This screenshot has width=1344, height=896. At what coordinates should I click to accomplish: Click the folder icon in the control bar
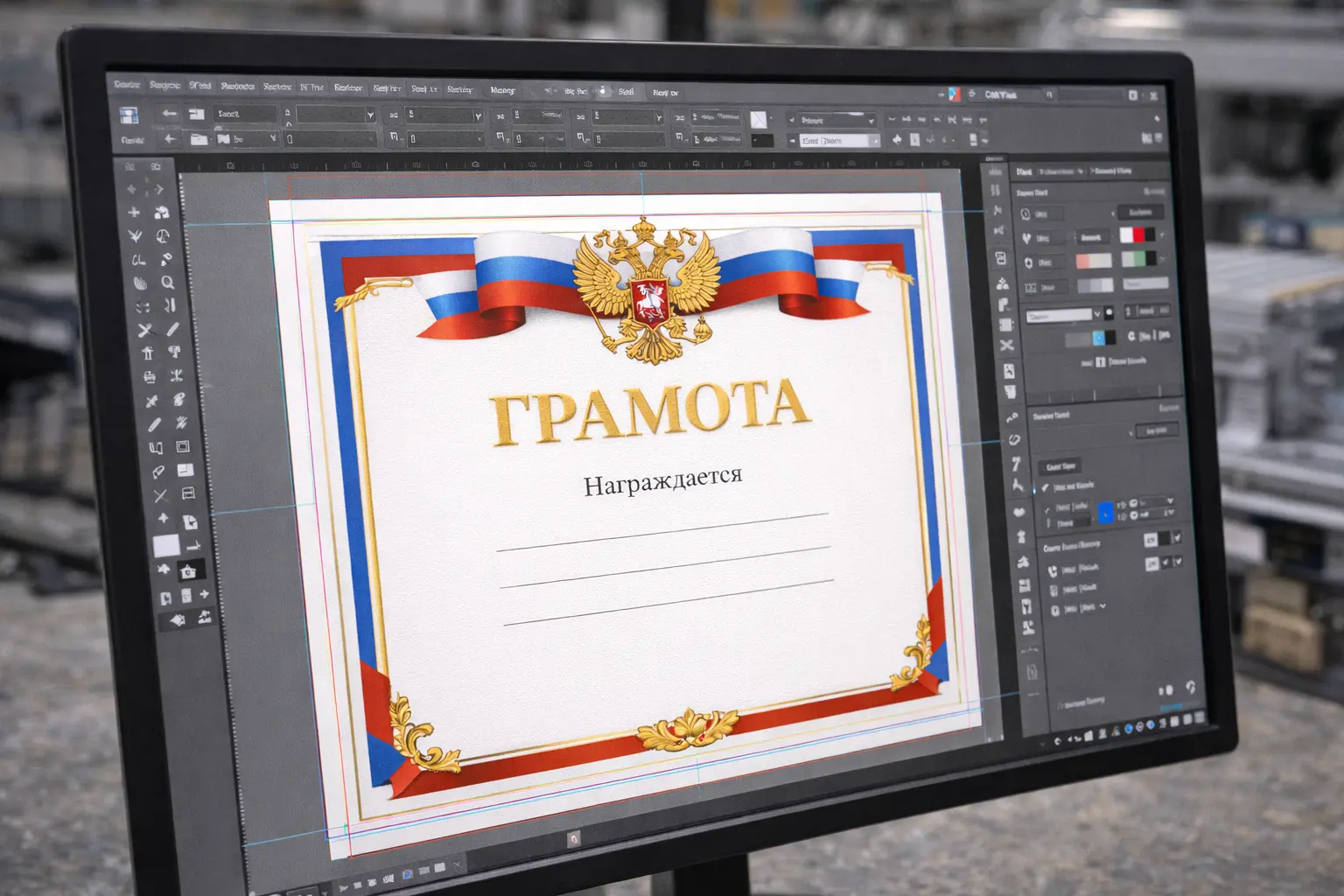pos(199,139)
